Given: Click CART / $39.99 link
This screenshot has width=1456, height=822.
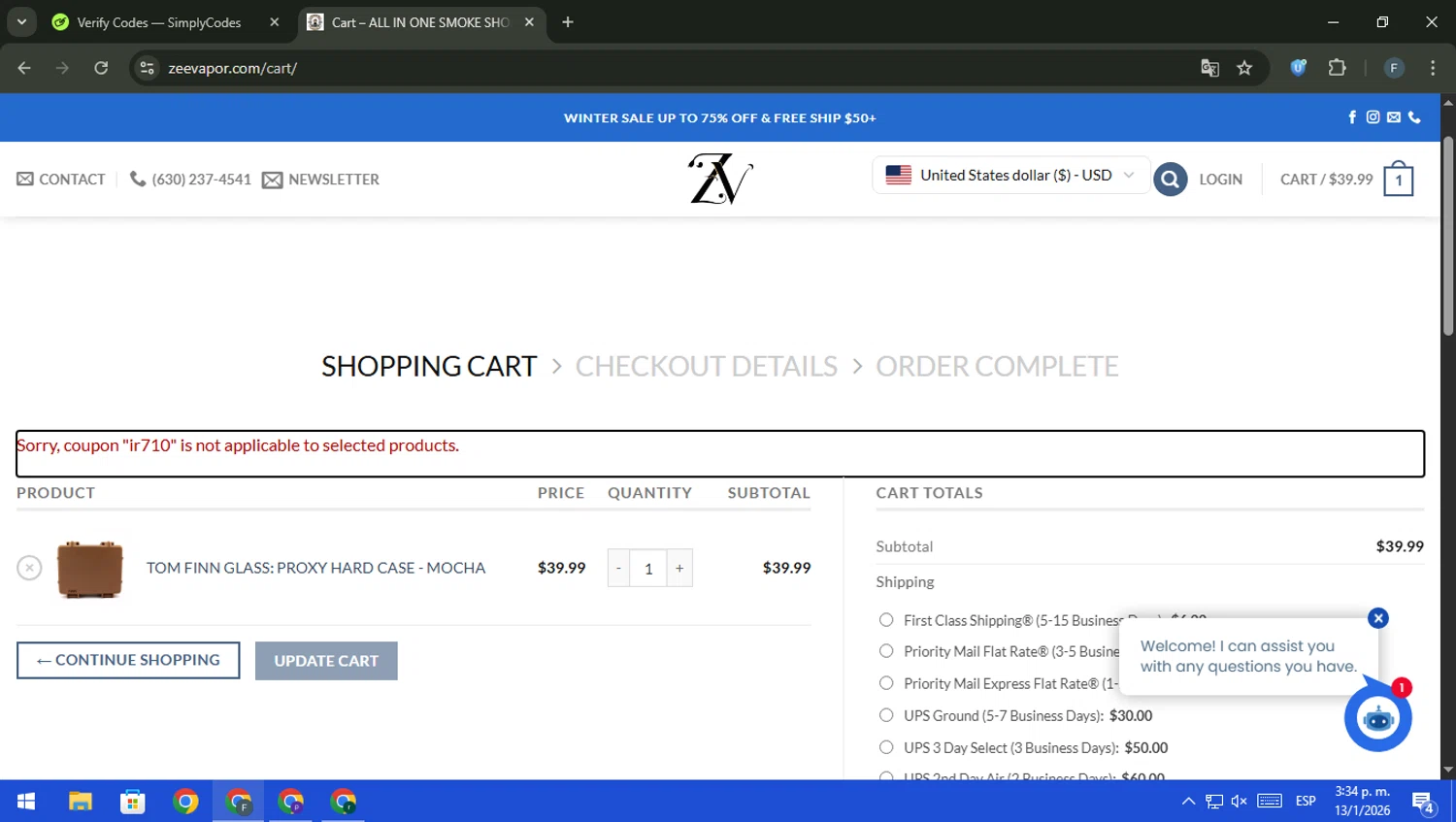Looking at the screenshot, I should 1326,180.
